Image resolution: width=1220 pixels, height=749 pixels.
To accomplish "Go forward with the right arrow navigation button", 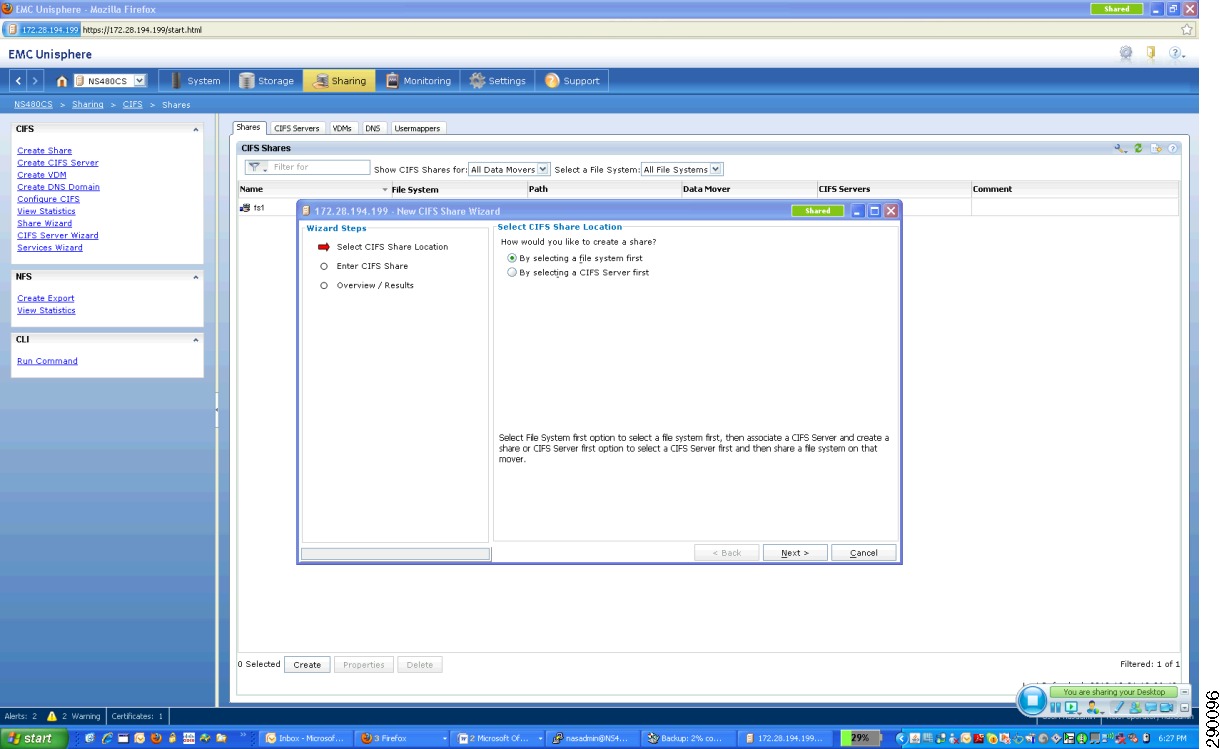I will point(35,81).
